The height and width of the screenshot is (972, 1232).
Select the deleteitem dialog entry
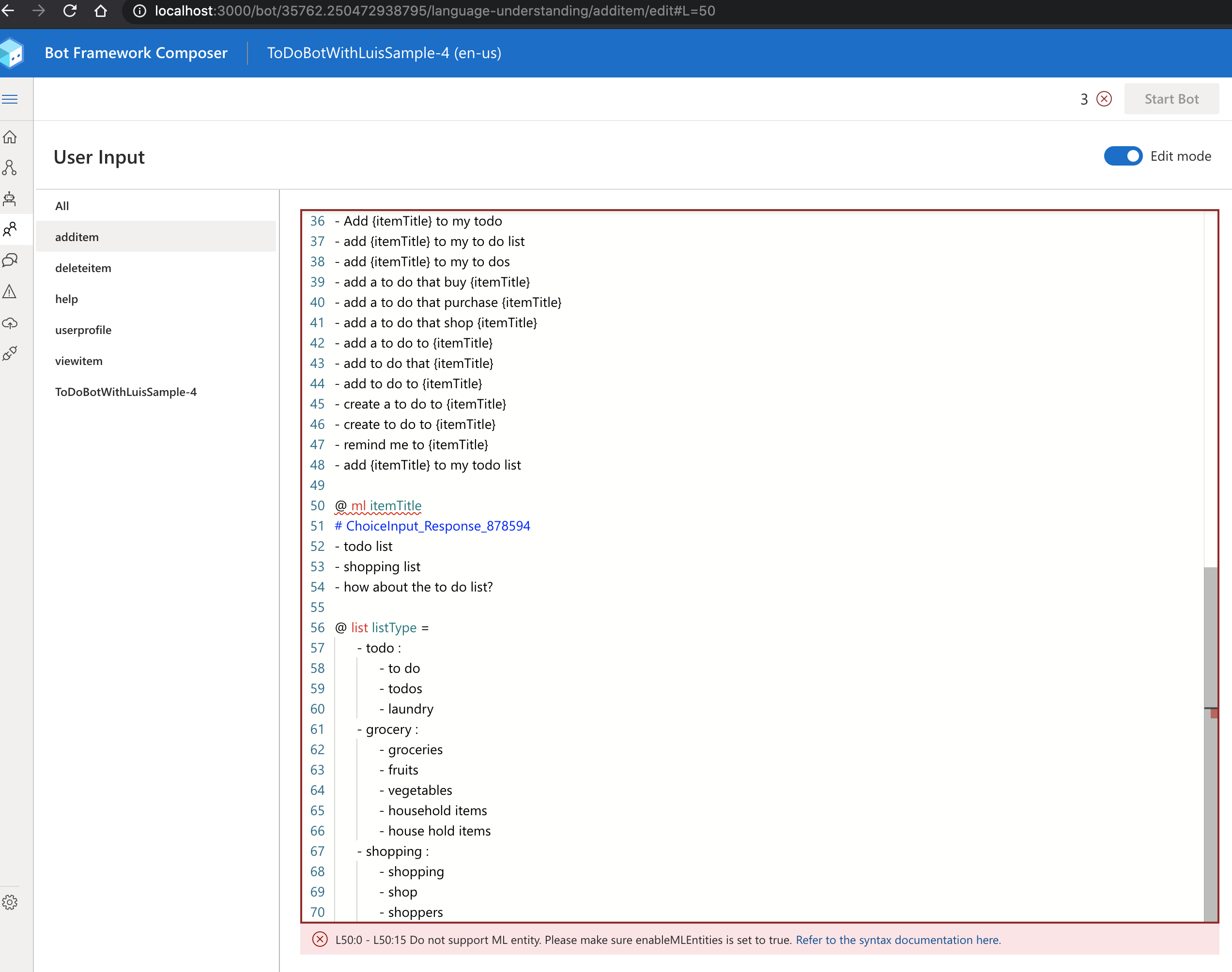[x=83, y=268]
